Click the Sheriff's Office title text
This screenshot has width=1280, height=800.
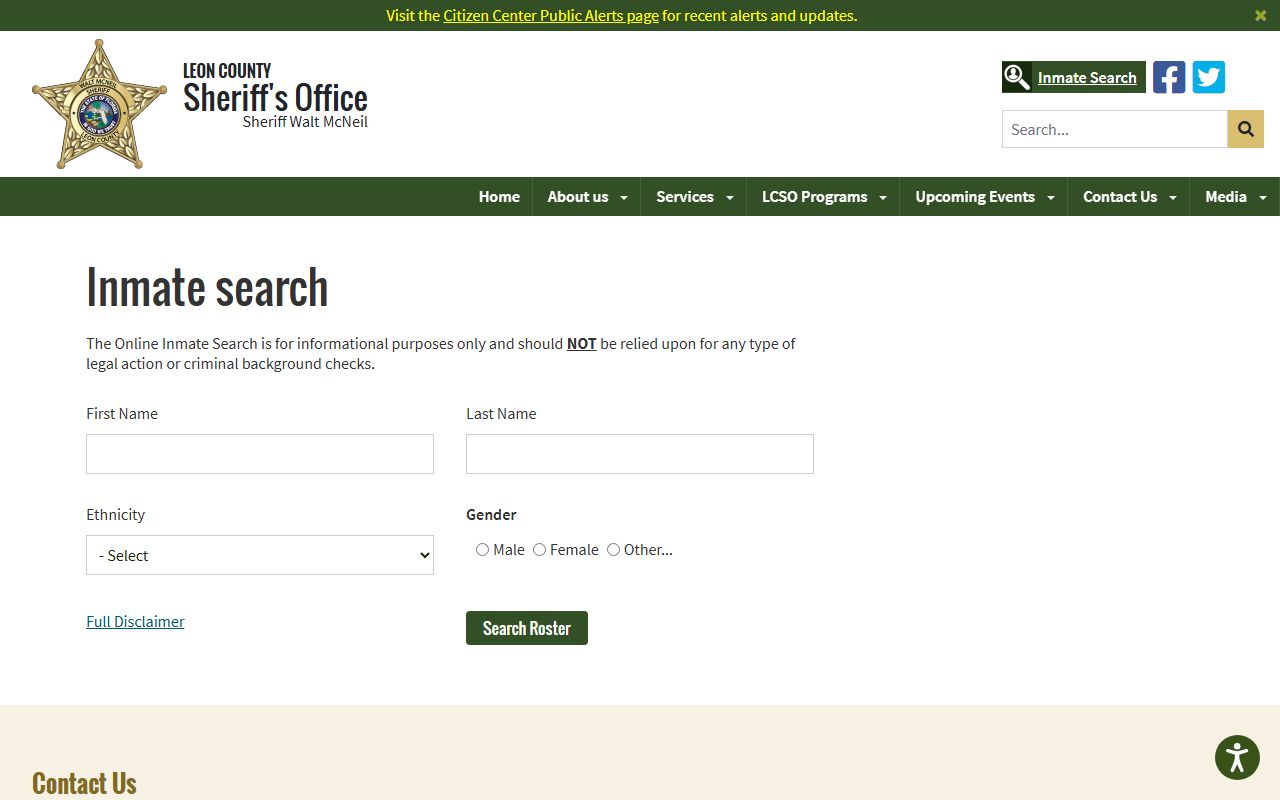tap(275, 98)
